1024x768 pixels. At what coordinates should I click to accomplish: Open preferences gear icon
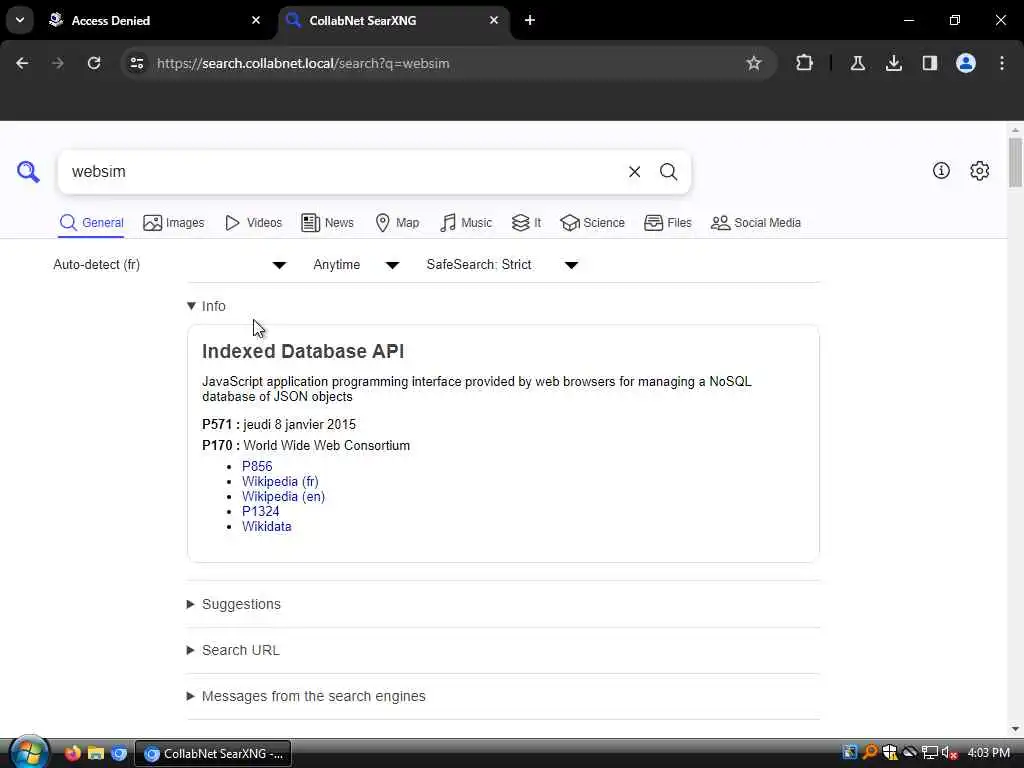[x=980, y=170]
